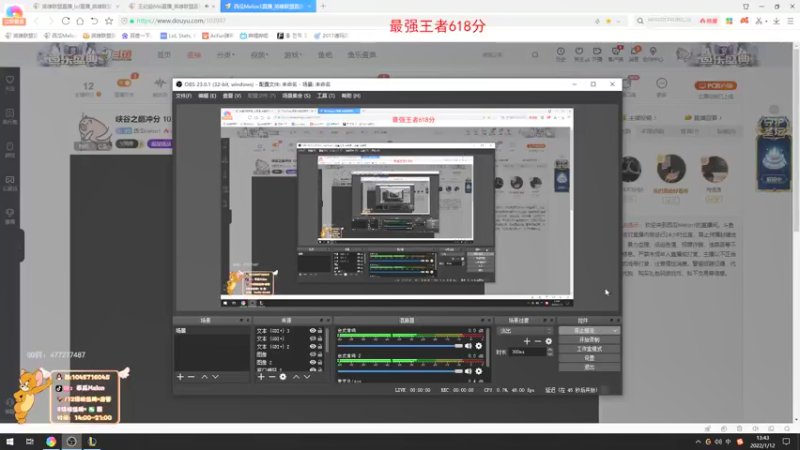The image size is (800, 450).
Task: Open OBS 场景集合(S) menu
Action: 296,96
